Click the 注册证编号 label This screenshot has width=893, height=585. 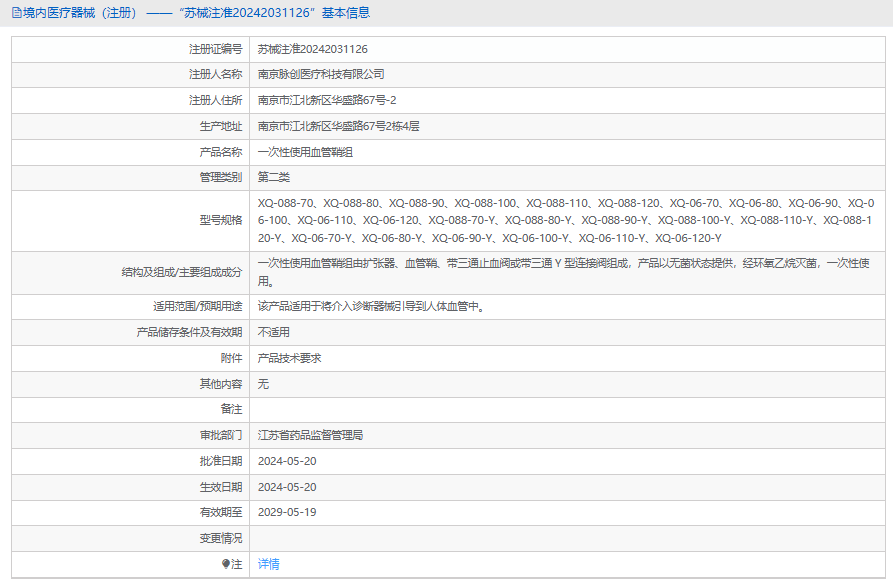(x=215, y=49)
